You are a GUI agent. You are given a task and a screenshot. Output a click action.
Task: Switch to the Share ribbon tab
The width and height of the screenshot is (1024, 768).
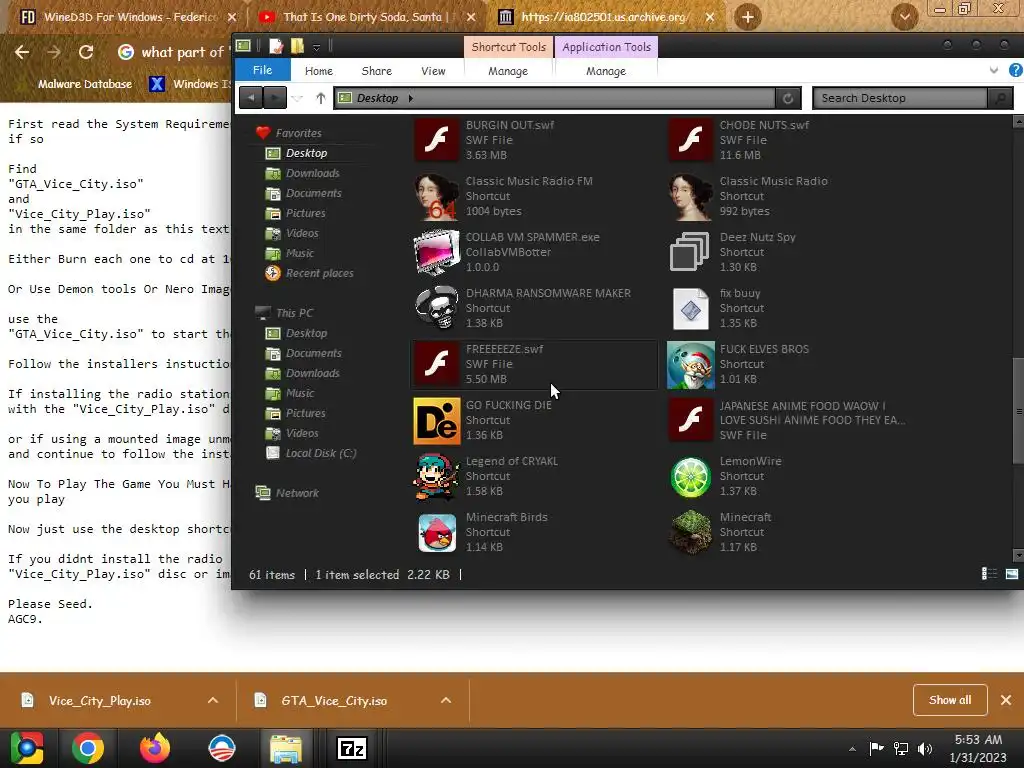pos(377,71)
